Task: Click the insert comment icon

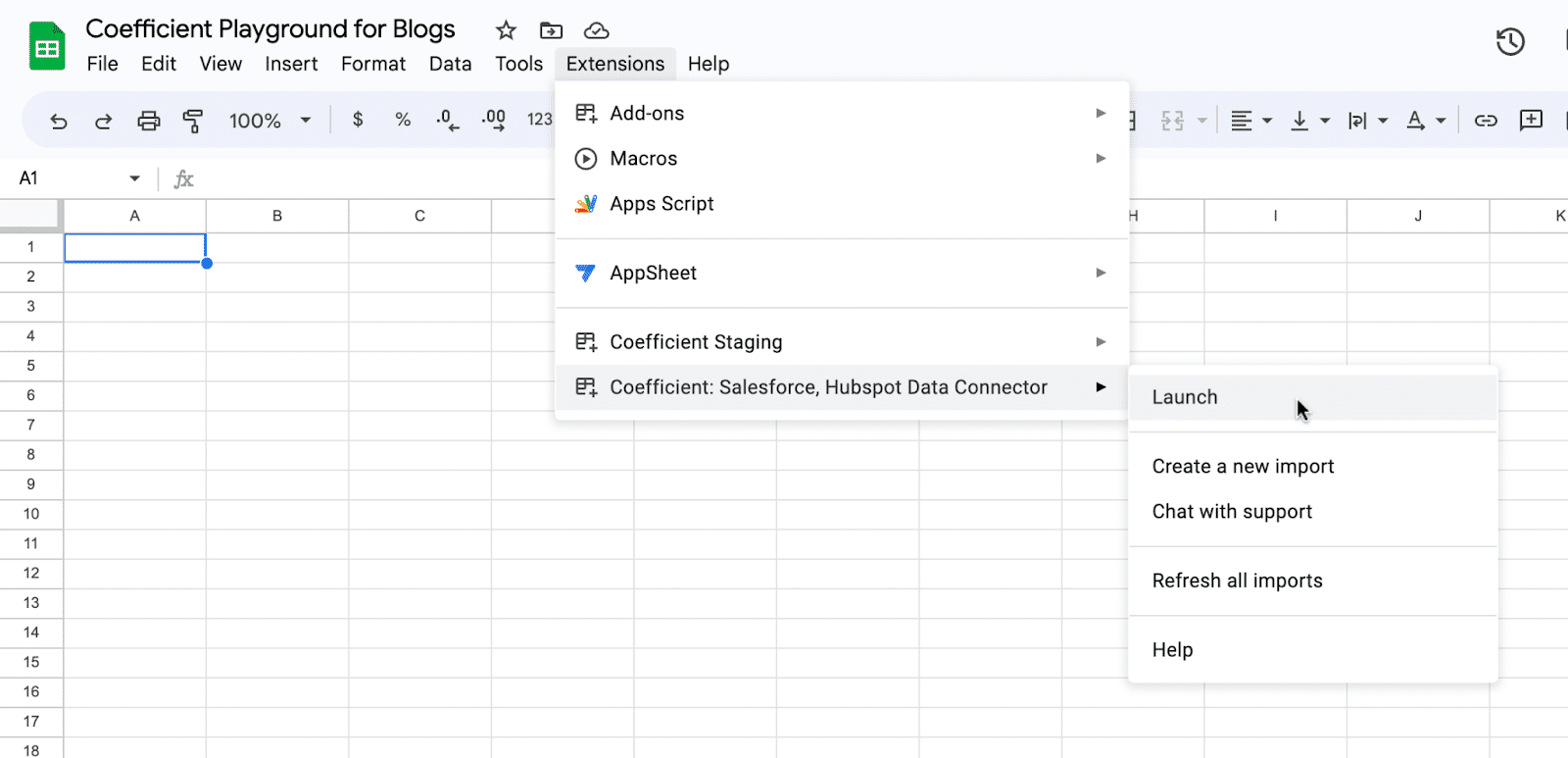Action: click(1530, 121)
